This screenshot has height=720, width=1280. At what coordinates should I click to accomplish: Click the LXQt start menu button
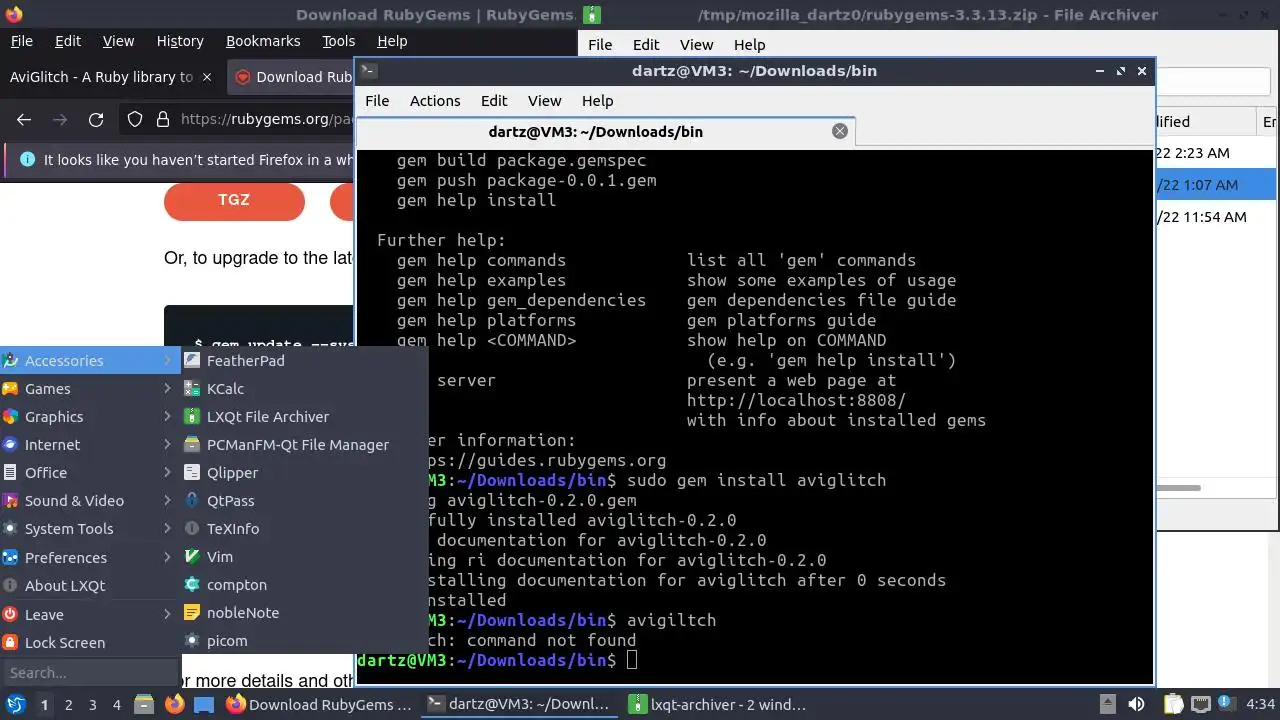tap(15, 704)
